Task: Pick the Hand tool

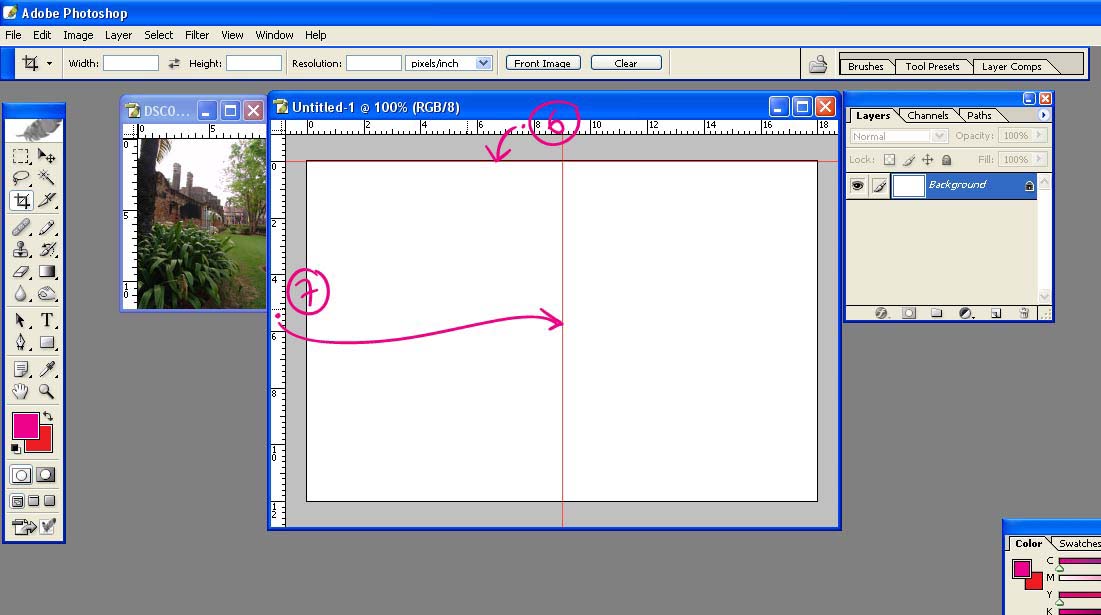Action: (x=20, y=392)
